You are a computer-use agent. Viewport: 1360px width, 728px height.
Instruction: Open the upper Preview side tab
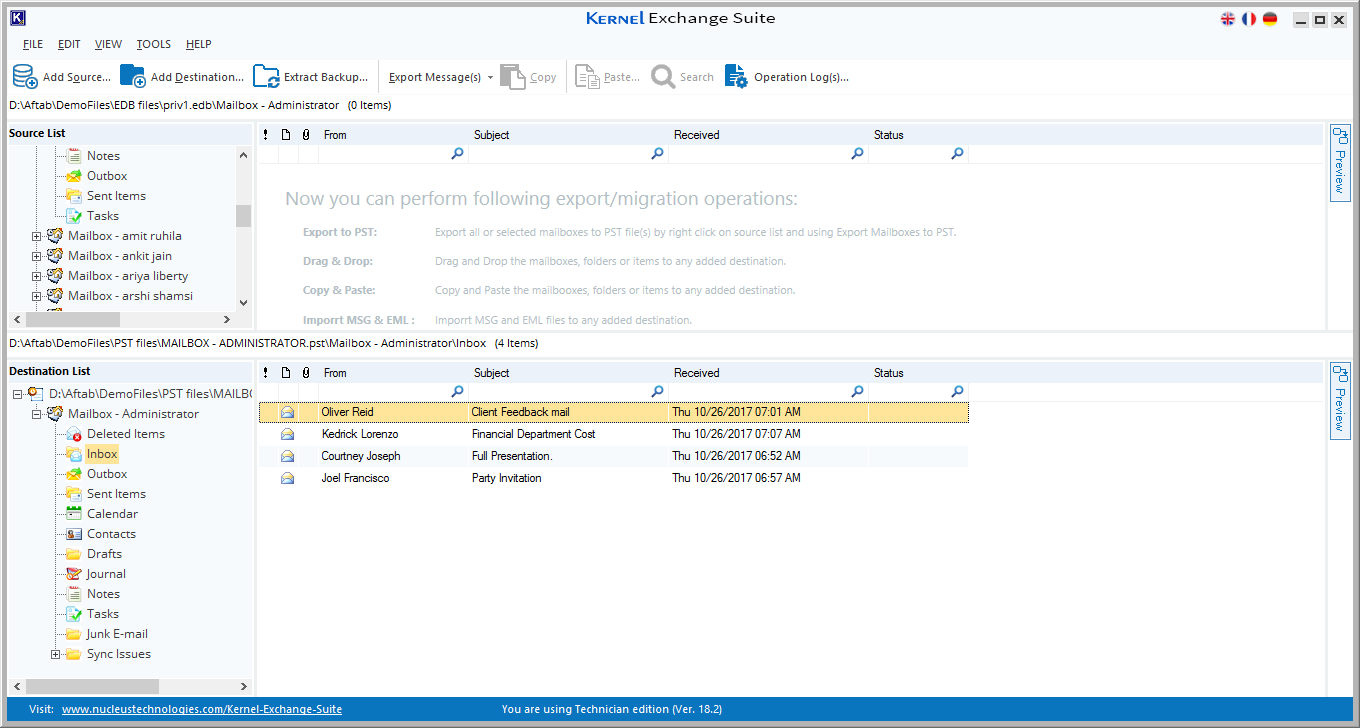pyautogui.click(x=1341, y=163)
